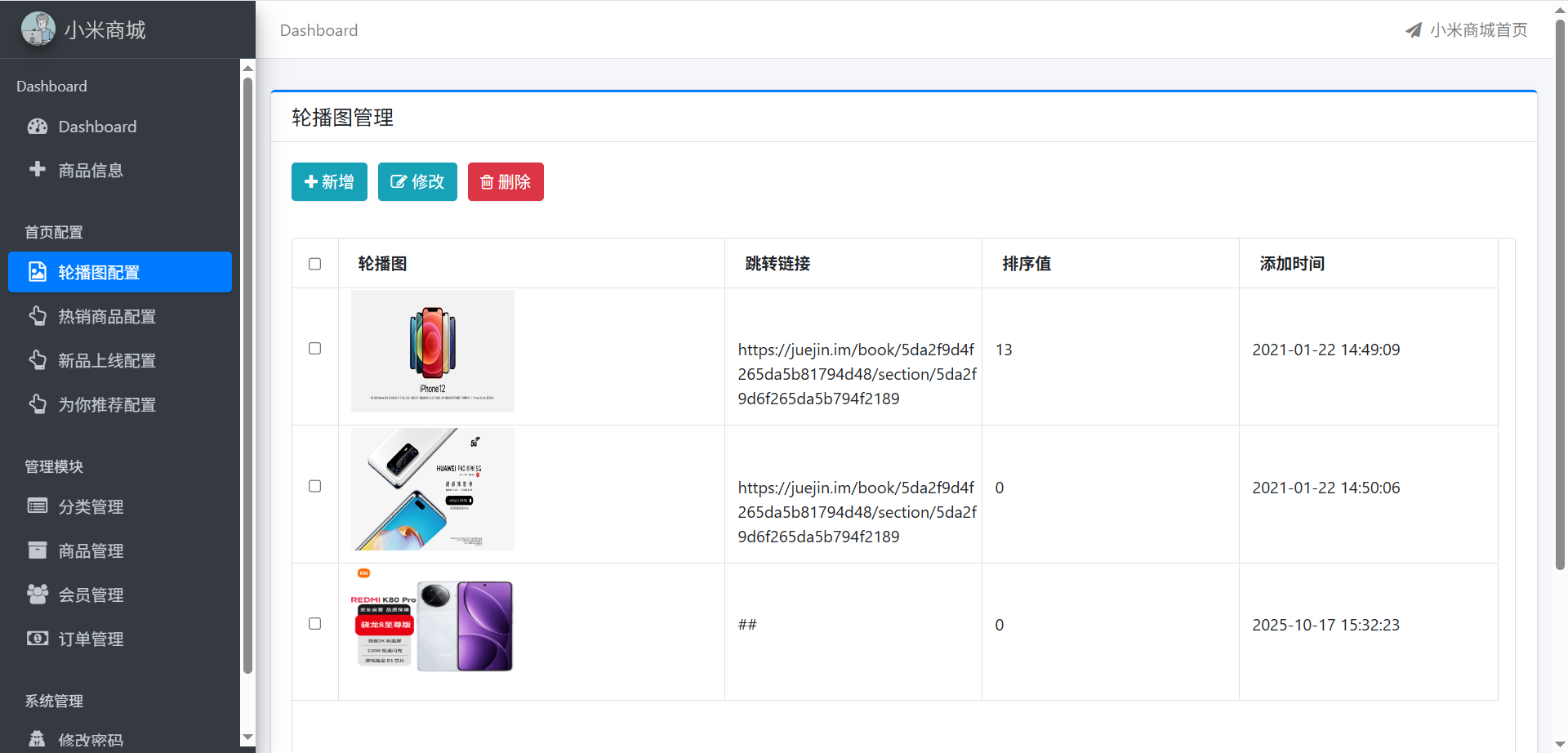Click the 系统管理 section header

pos(54,701)
